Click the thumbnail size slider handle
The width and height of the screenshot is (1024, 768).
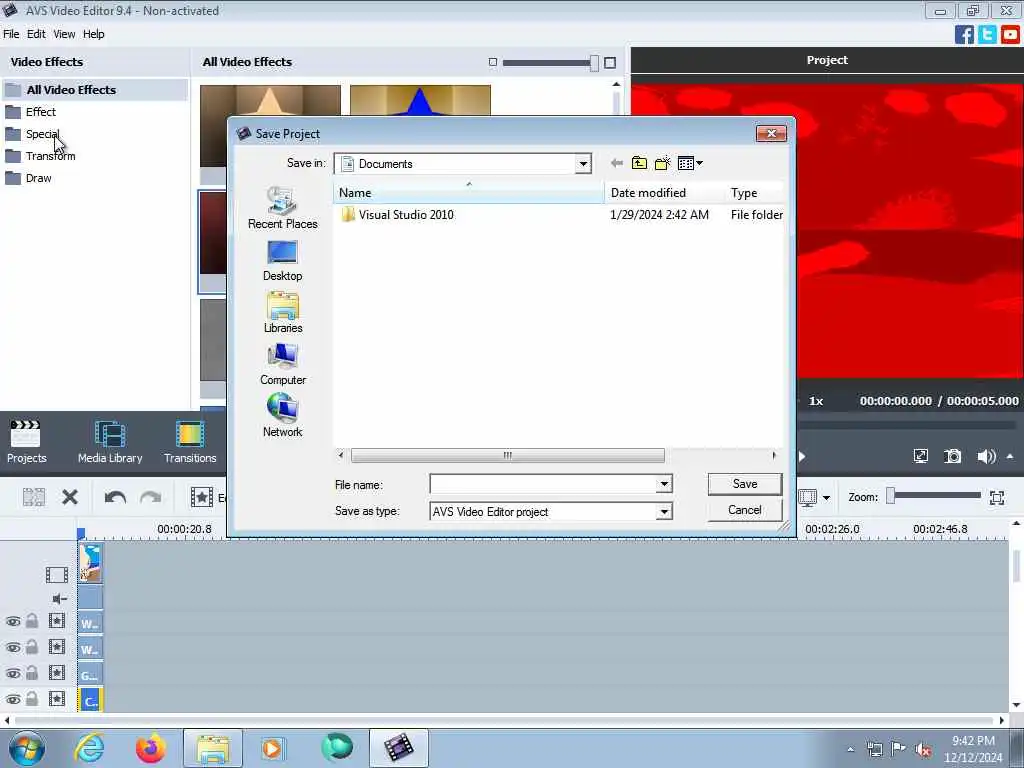594,63
